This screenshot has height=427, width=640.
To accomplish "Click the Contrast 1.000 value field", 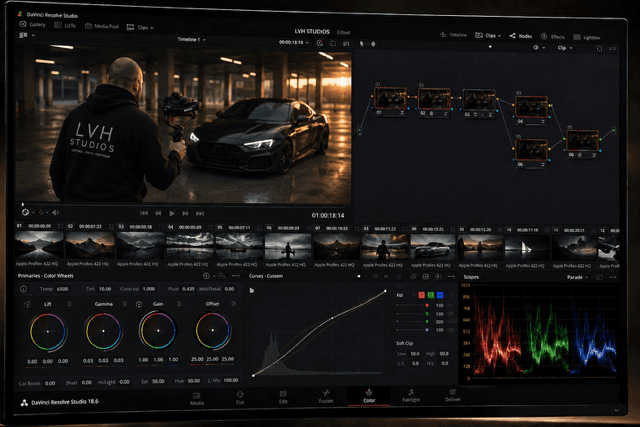I will click(149, 289).
